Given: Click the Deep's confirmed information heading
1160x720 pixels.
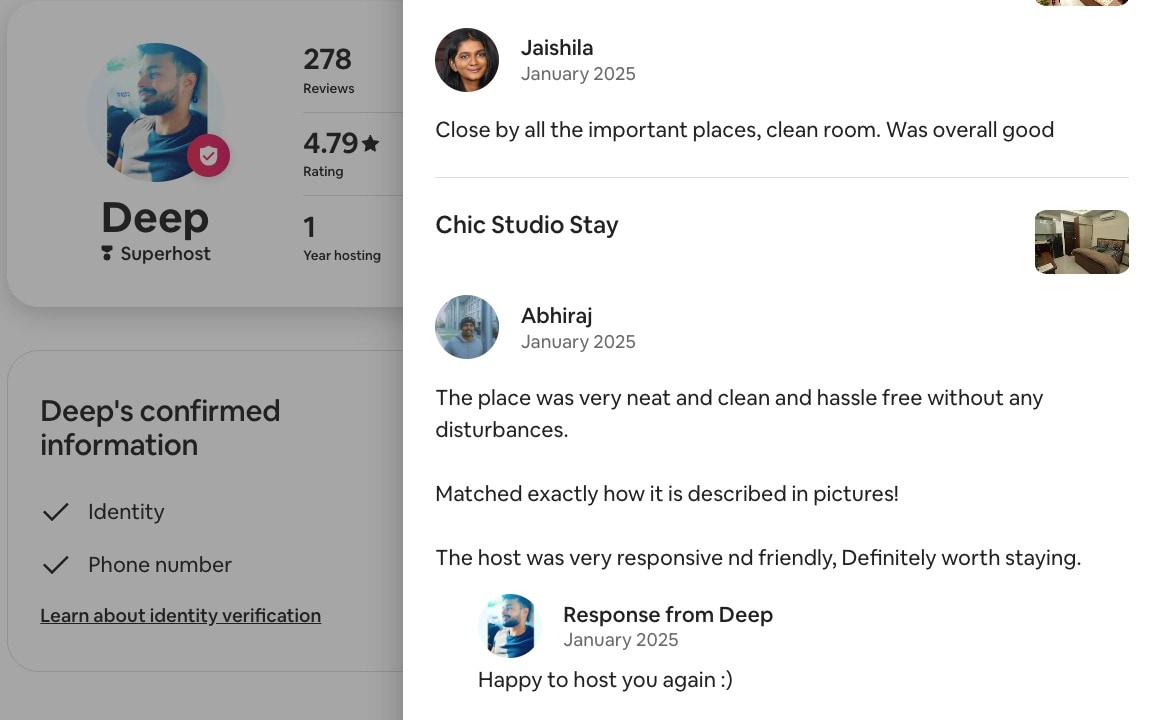Looking at the screenshot, I should [161, 428].
